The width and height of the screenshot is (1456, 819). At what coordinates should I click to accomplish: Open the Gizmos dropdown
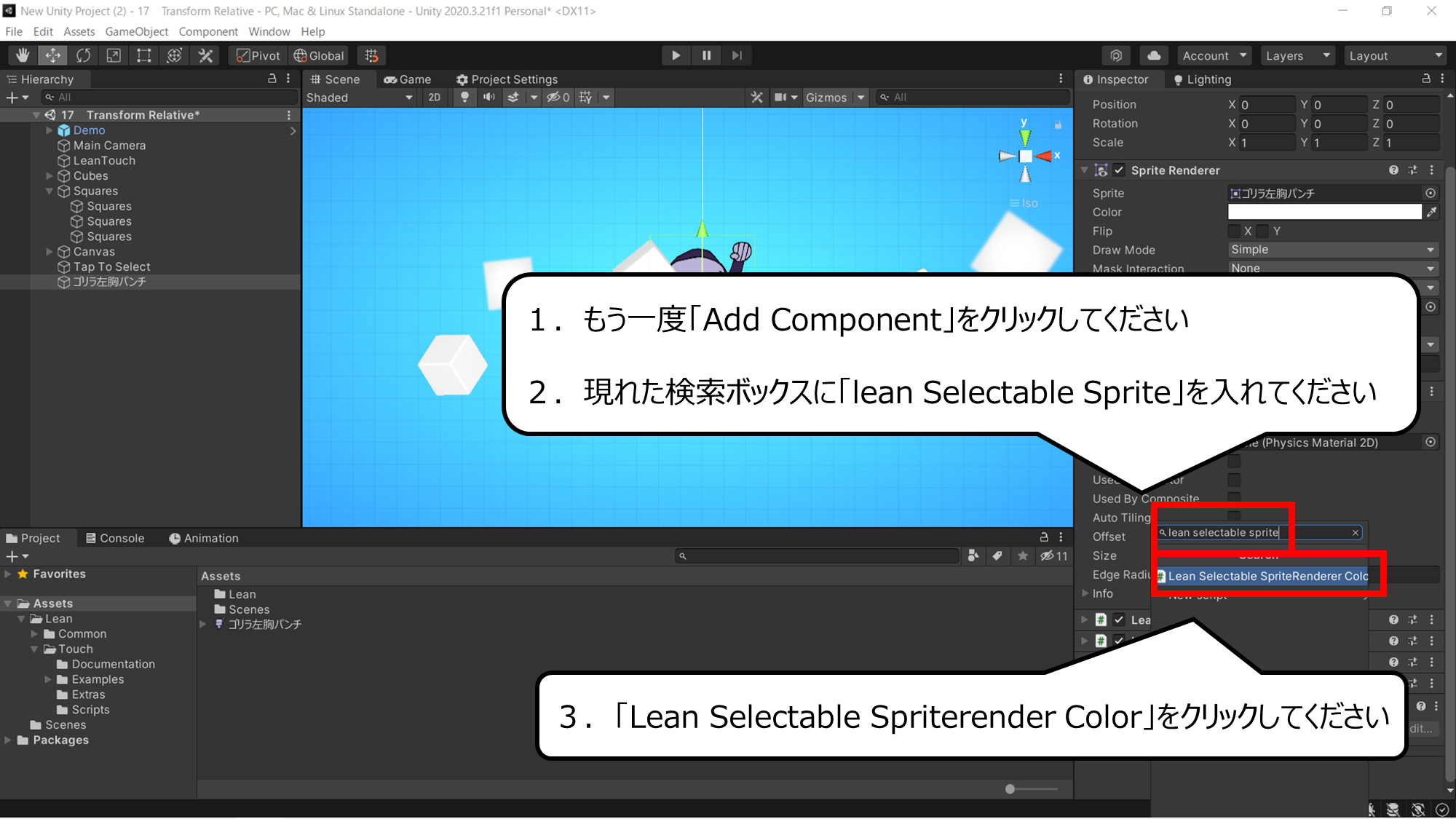click(x=835, y=98)
